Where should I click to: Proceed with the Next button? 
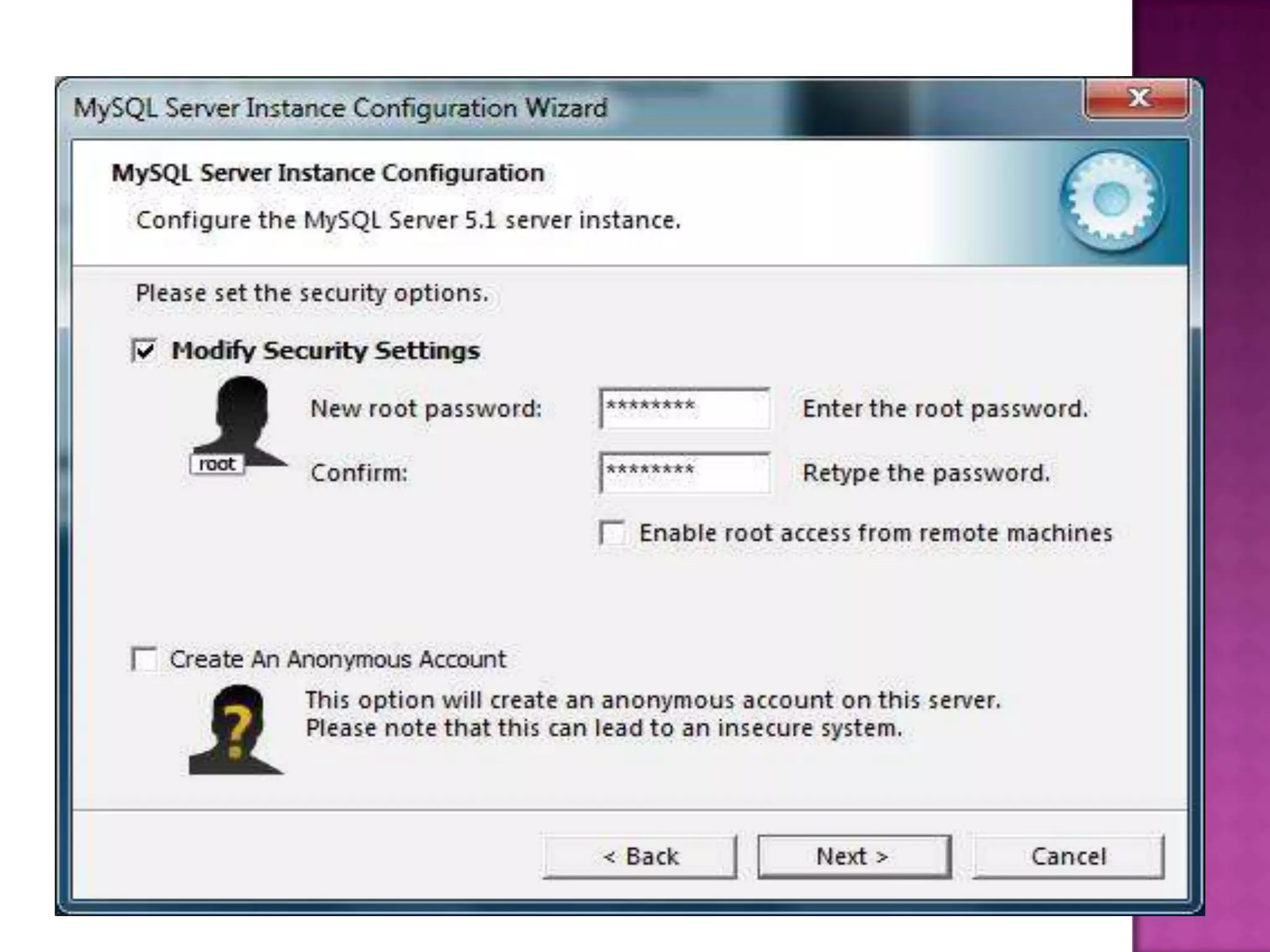854,857
